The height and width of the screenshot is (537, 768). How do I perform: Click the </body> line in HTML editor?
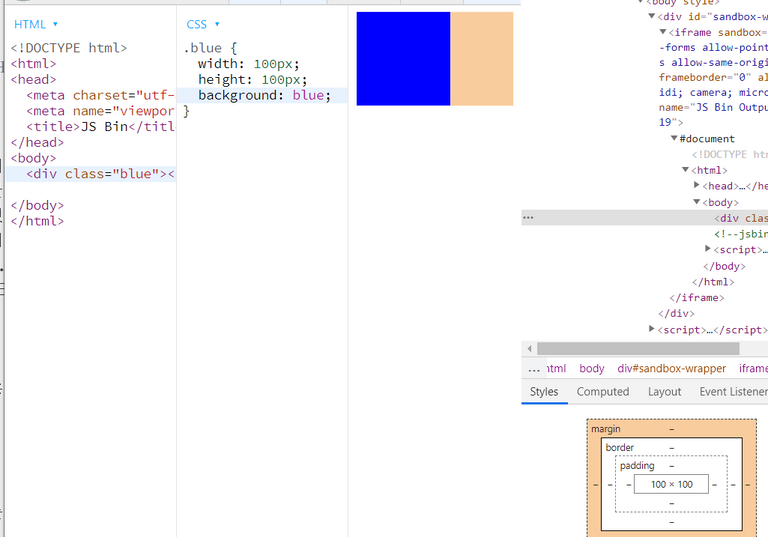(37, 205)
